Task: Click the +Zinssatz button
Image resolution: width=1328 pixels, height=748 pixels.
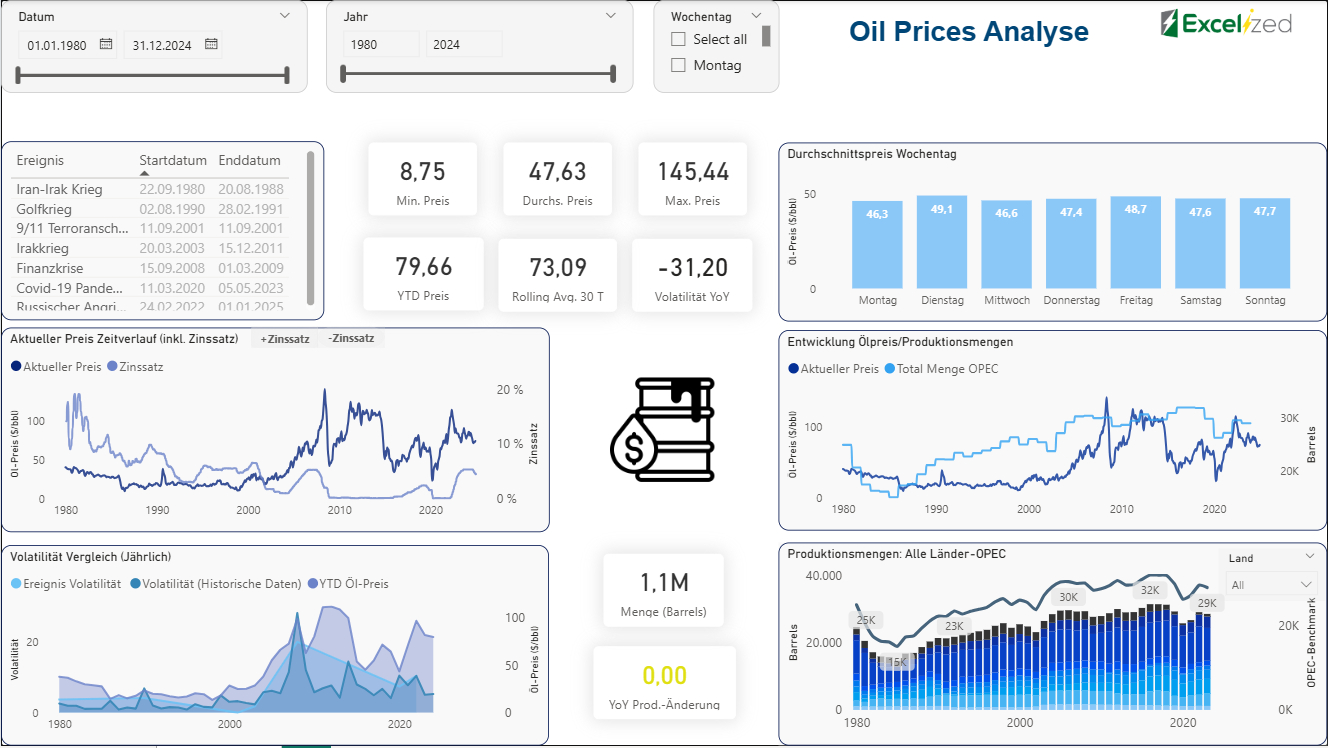Action: tap(285, 339)
